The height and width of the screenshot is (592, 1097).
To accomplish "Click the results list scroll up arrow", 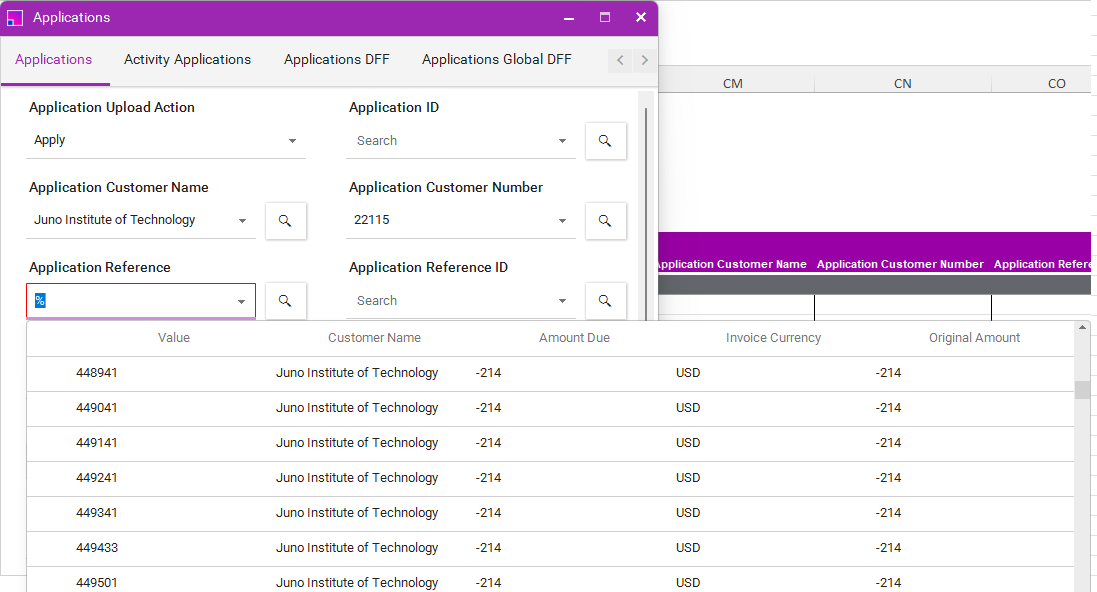I will click(x=1082, y=327).
